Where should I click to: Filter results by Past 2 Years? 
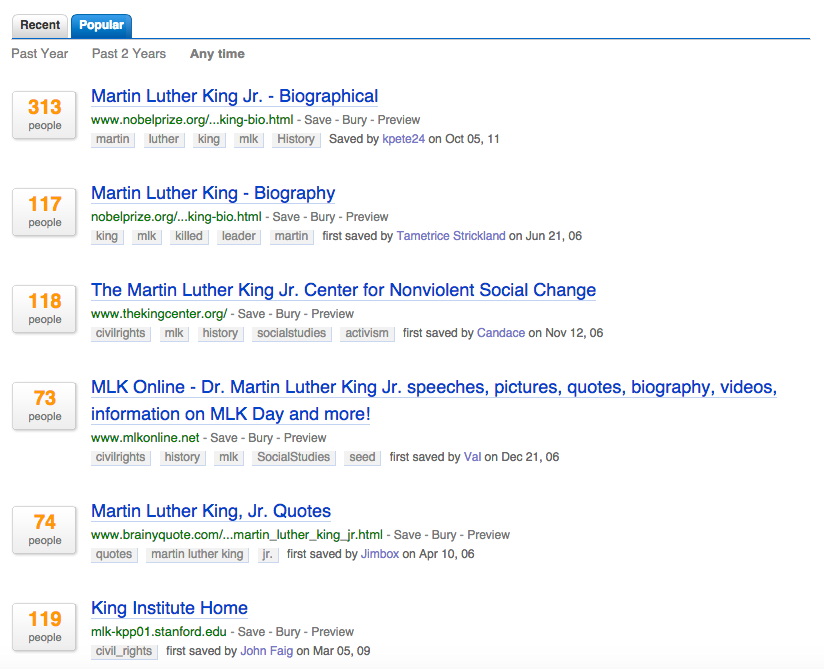(129, 54)
